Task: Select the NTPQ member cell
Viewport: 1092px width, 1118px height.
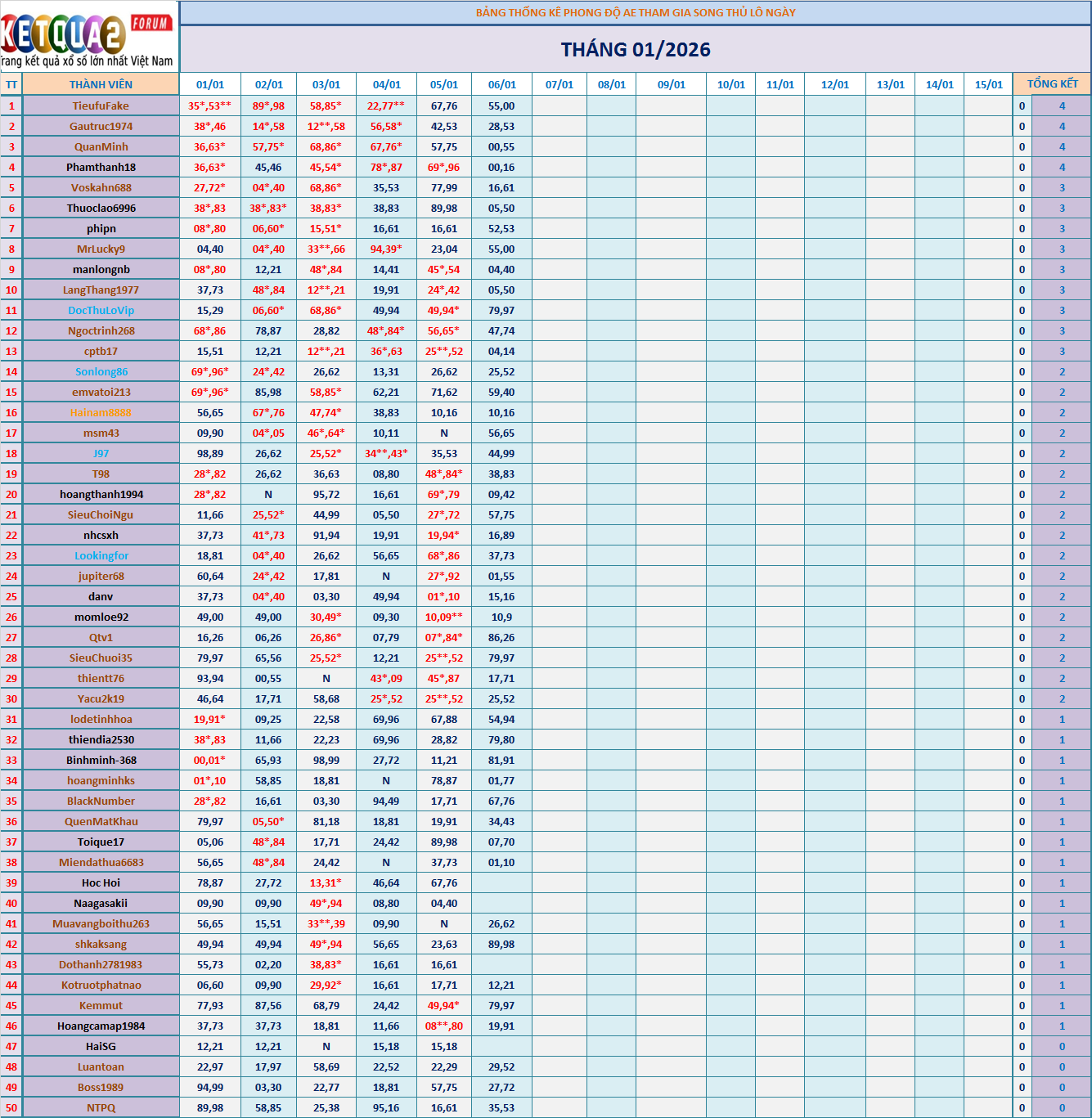Action: [x=101, y=1107]
